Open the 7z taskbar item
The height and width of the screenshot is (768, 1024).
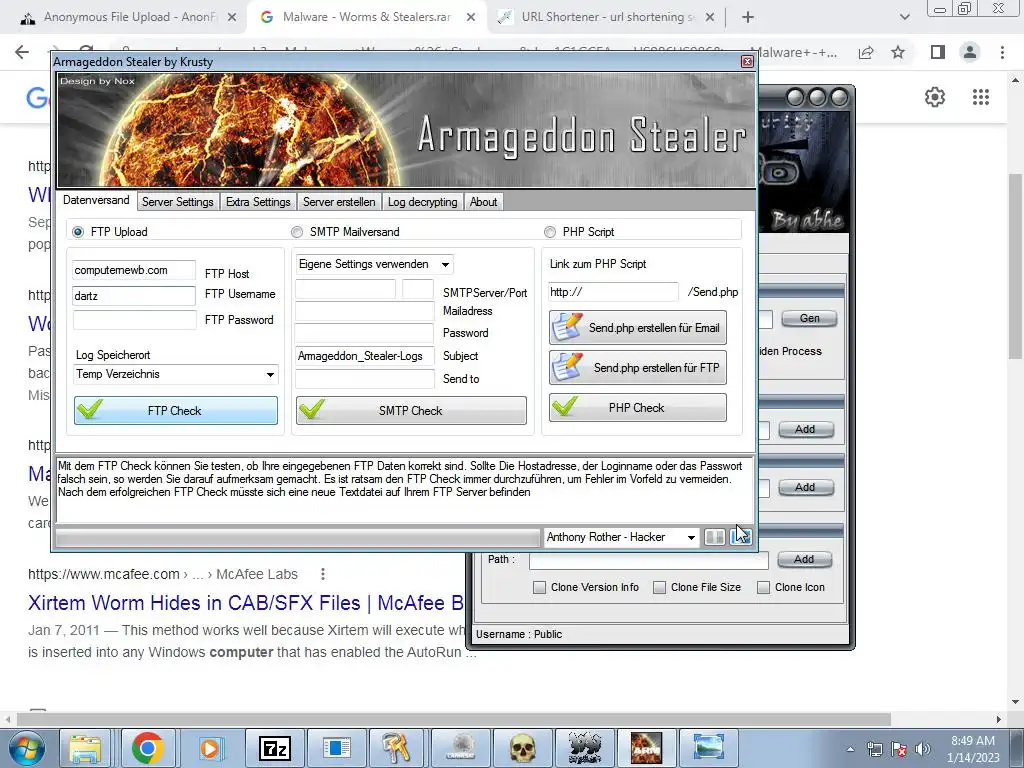(274, 748)
